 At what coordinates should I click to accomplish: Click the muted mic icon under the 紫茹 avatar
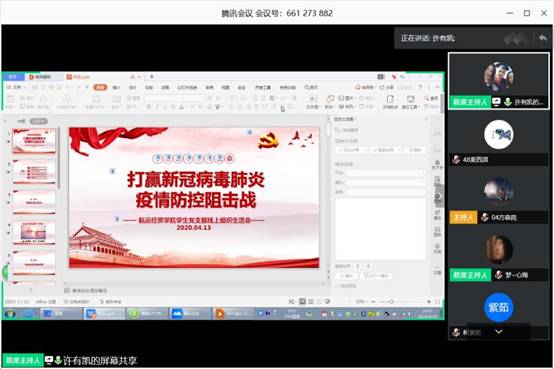[456, 332]
